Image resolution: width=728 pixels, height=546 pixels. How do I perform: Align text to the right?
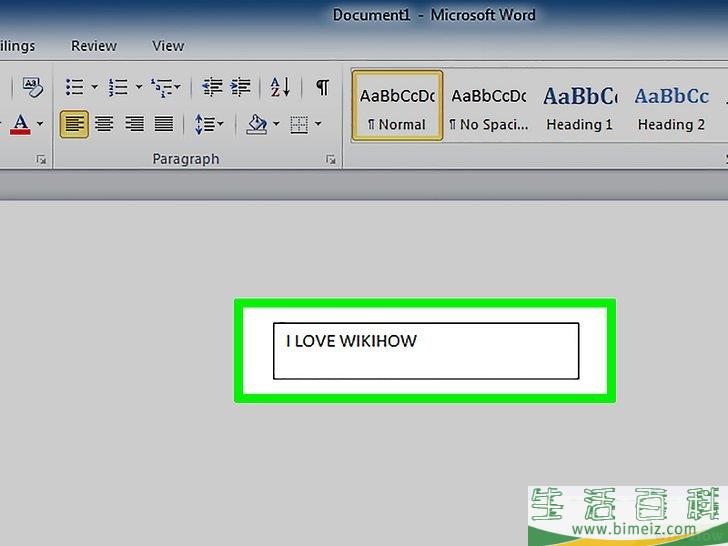(x=134, y=124)
